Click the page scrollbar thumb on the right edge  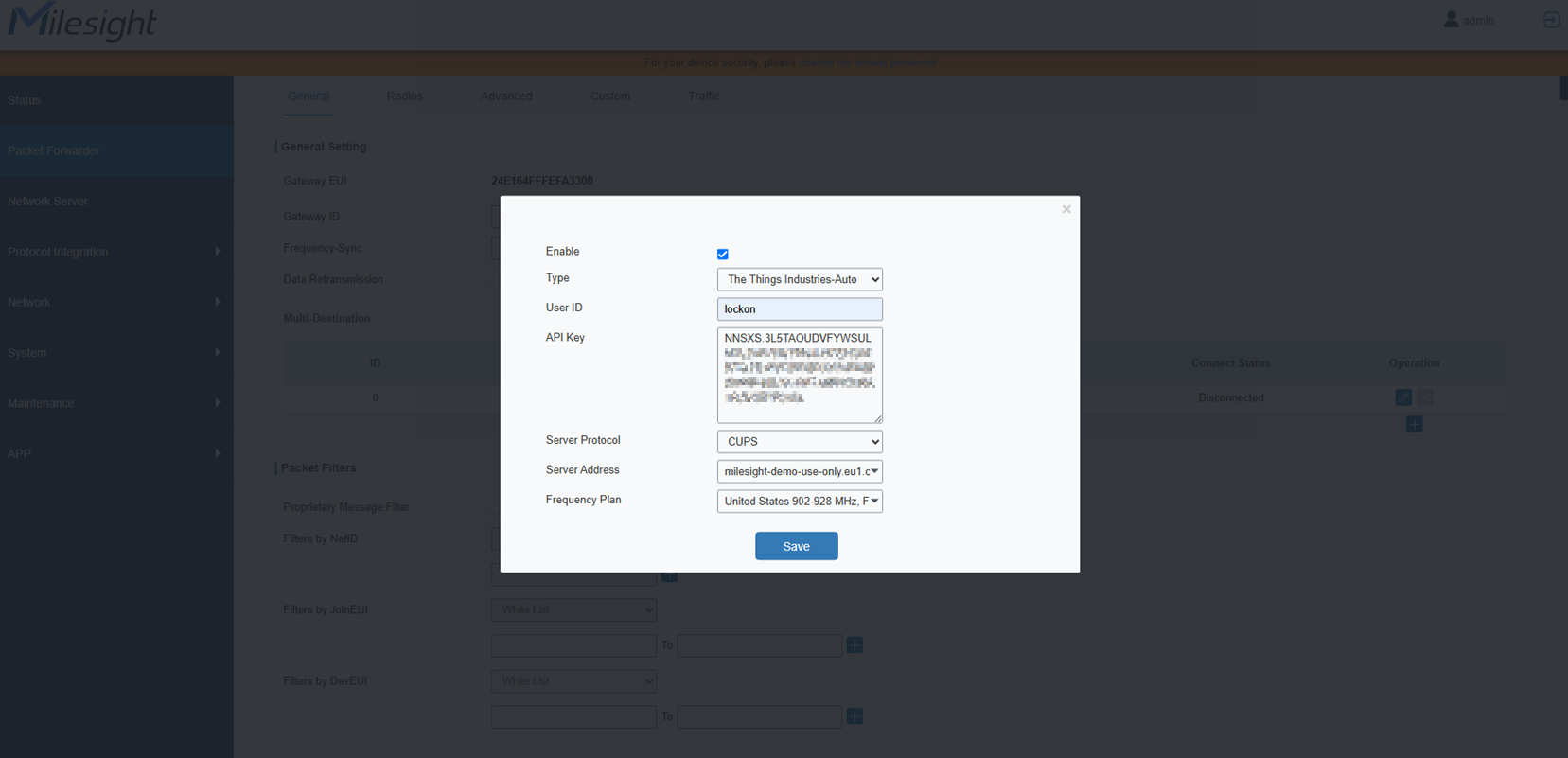click(x=1564, y=87)
